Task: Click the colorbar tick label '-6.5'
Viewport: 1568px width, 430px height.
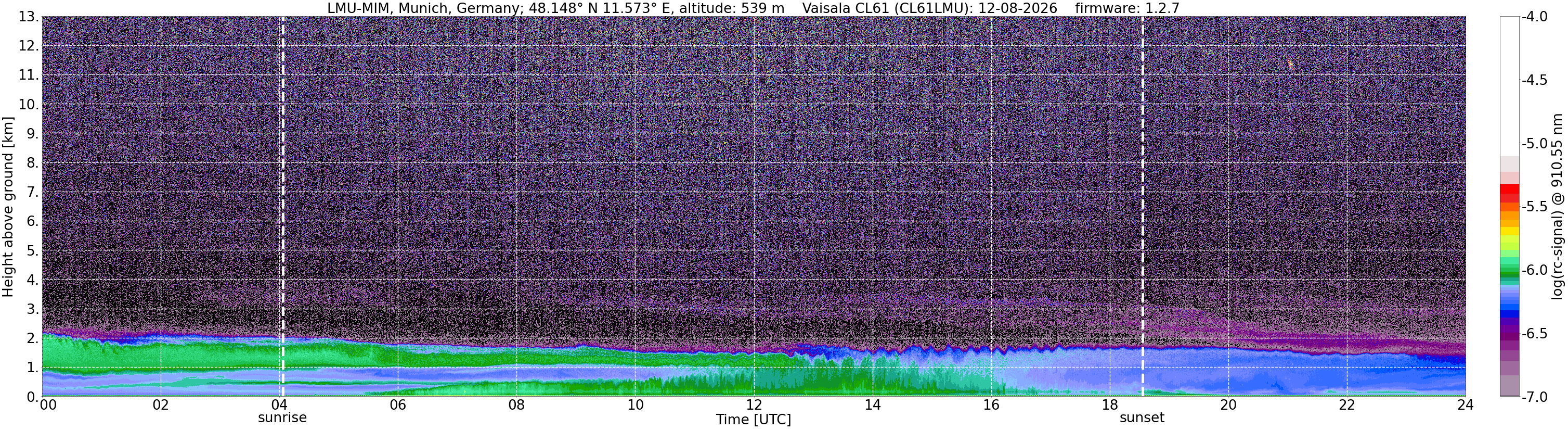Action: coord(1535,334)
